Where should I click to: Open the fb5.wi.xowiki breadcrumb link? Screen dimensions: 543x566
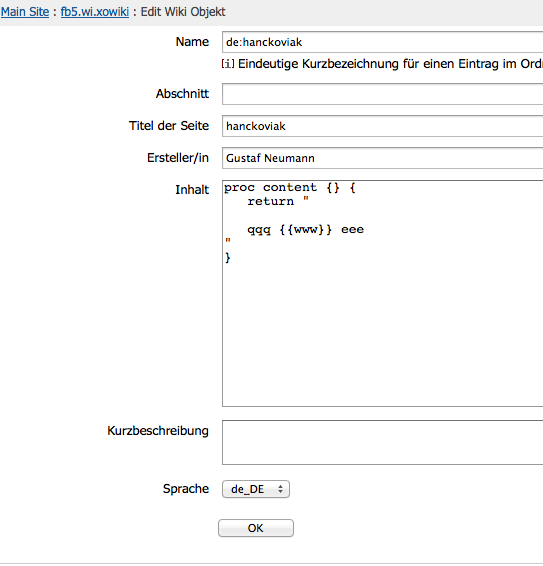pyautogui.click(x=95, y=12)
